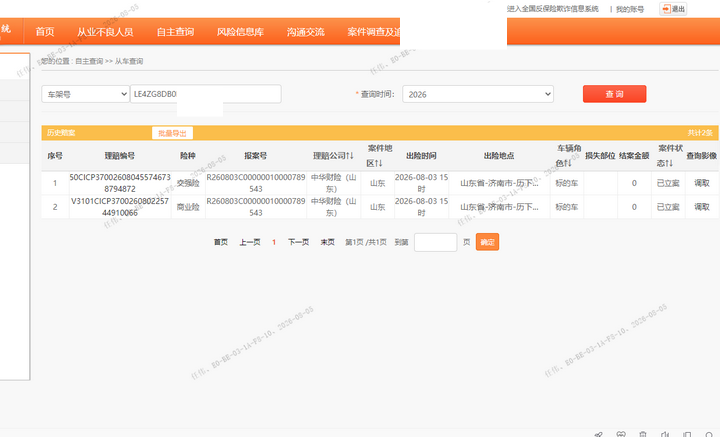Open 风险信息库 menu
The width and height of the screenshot is (720, 437).
pyautogui.click(x=240, y=32)
